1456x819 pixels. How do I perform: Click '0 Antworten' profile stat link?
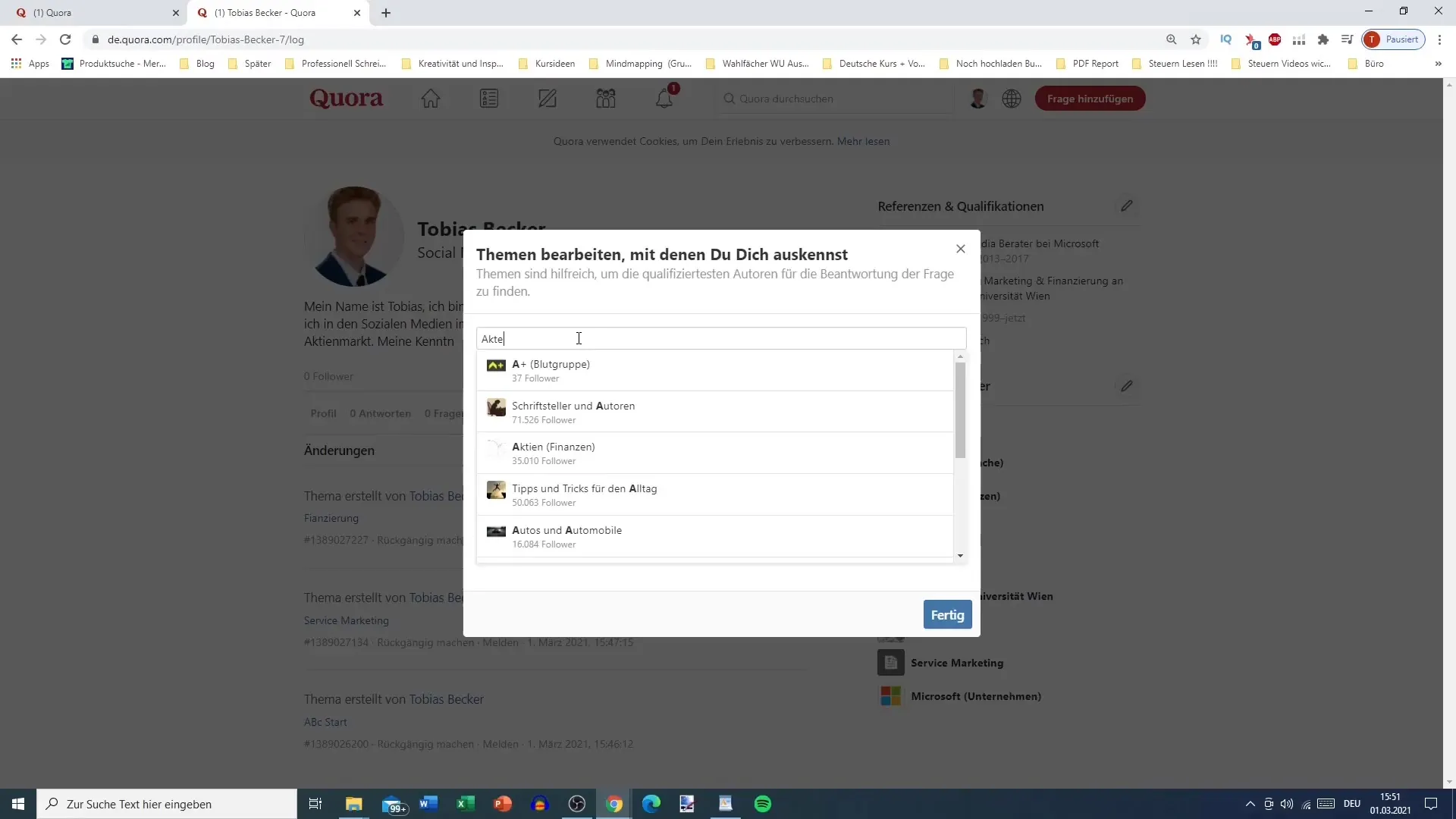(380, 413)
